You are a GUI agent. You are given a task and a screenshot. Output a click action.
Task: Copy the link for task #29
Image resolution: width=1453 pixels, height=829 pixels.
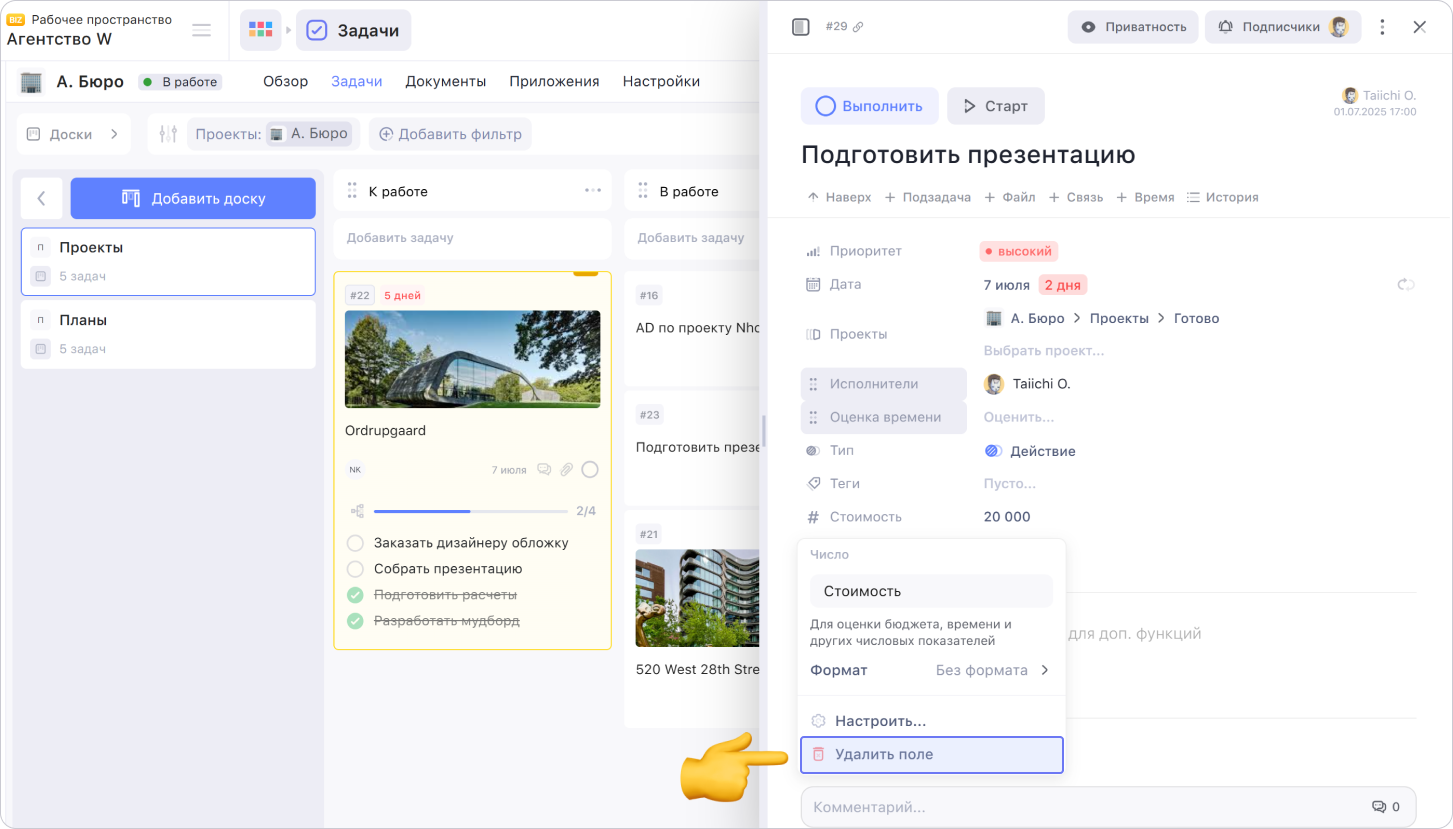point(858,27)
